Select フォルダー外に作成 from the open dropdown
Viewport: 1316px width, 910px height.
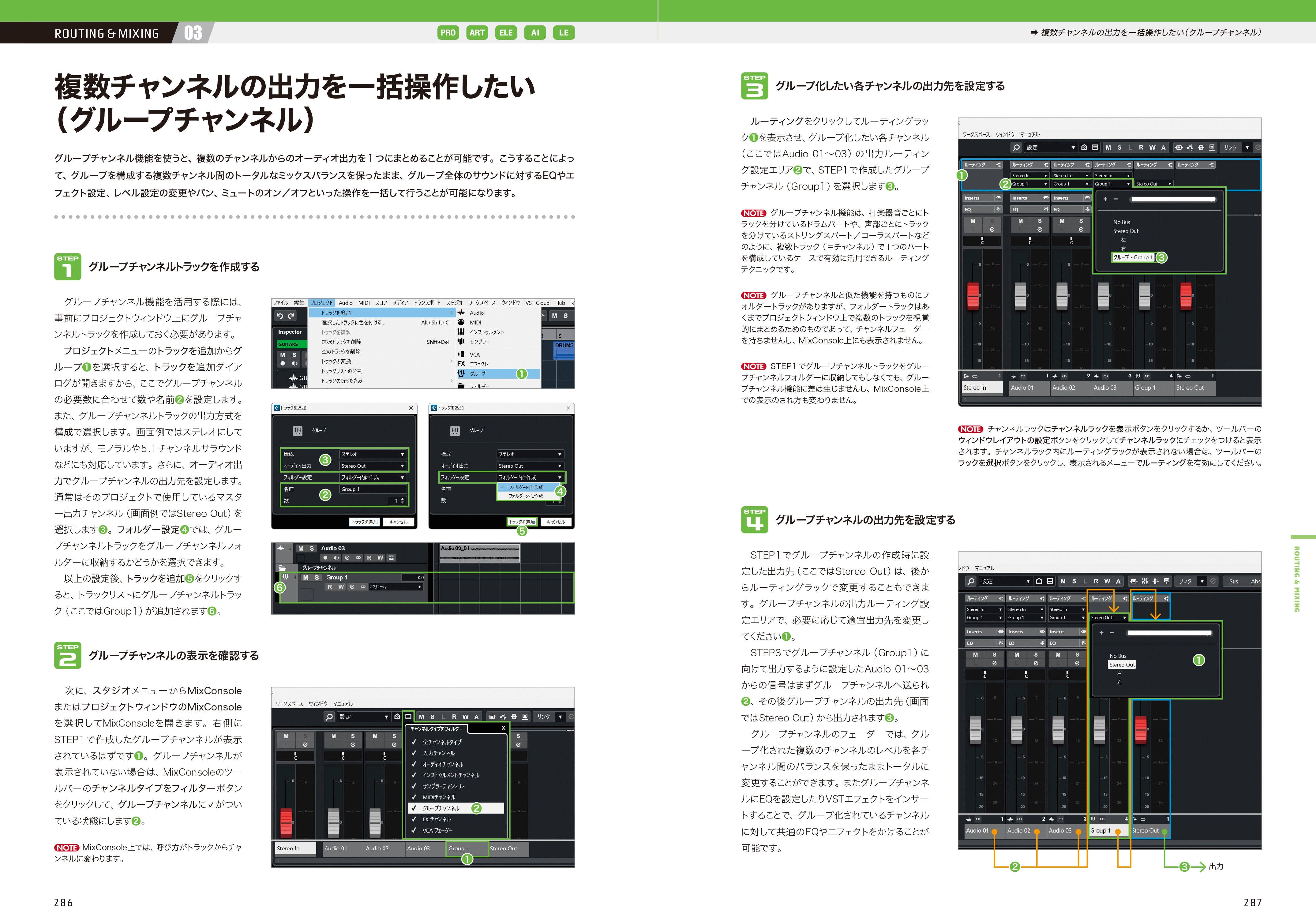(526, 496)
